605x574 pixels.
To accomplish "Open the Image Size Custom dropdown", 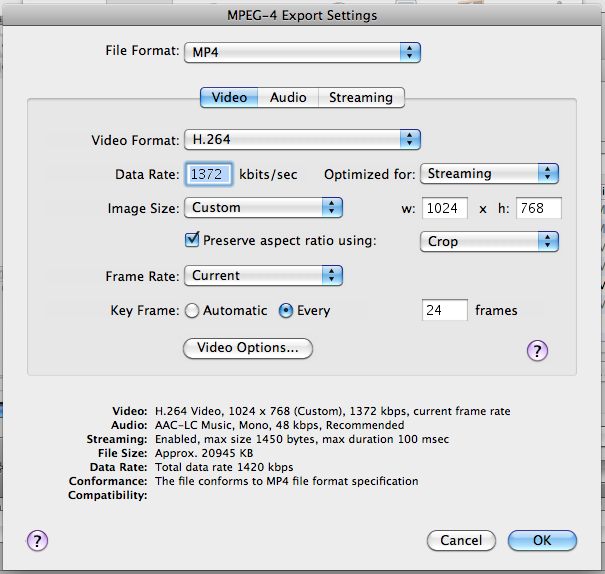I will 263,208.
